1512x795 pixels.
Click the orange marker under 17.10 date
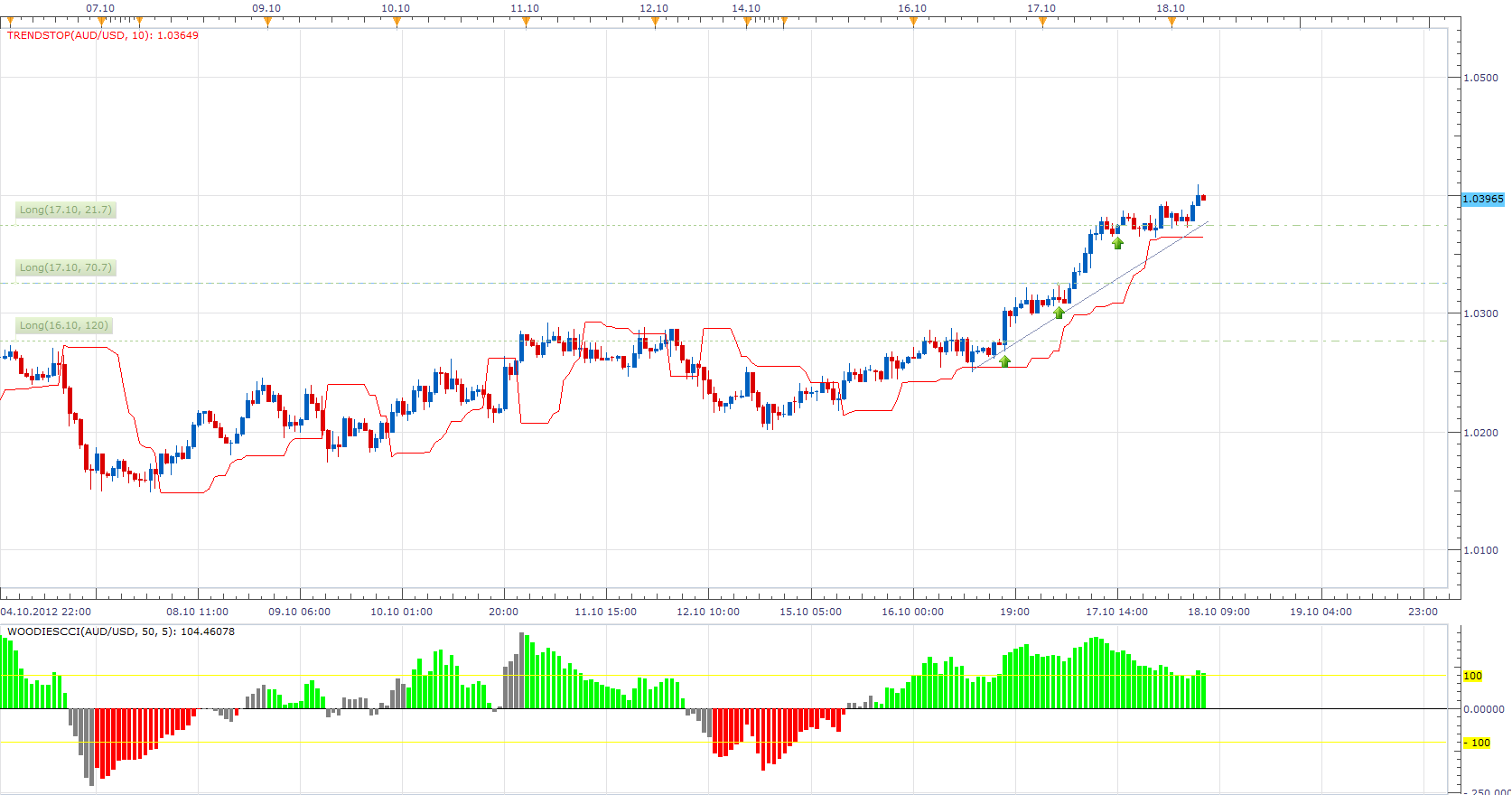click(x=1042, y=23)
